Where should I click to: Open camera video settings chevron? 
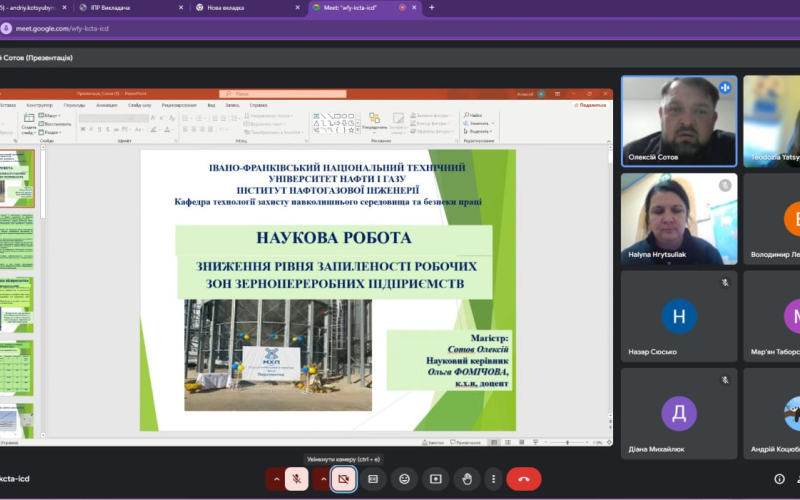[x=323, y=479]
